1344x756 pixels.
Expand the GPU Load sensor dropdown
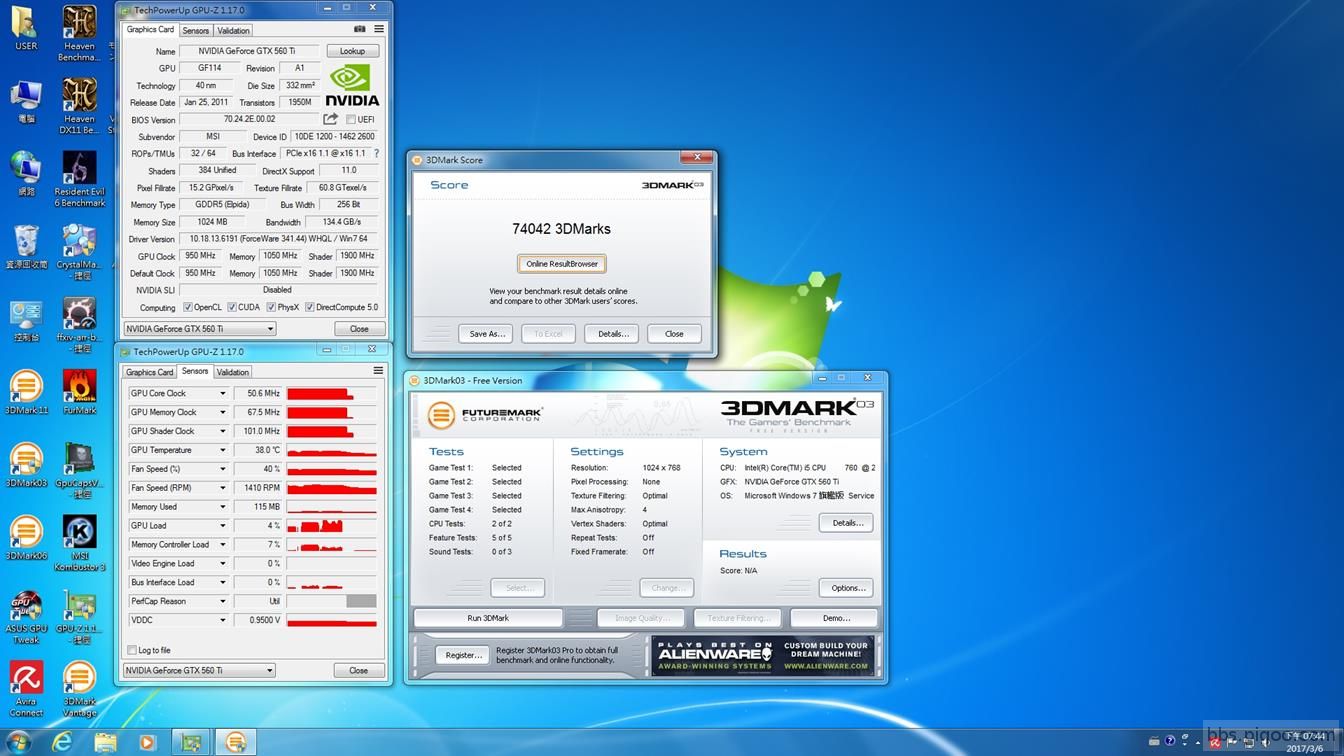coord(222,526)
